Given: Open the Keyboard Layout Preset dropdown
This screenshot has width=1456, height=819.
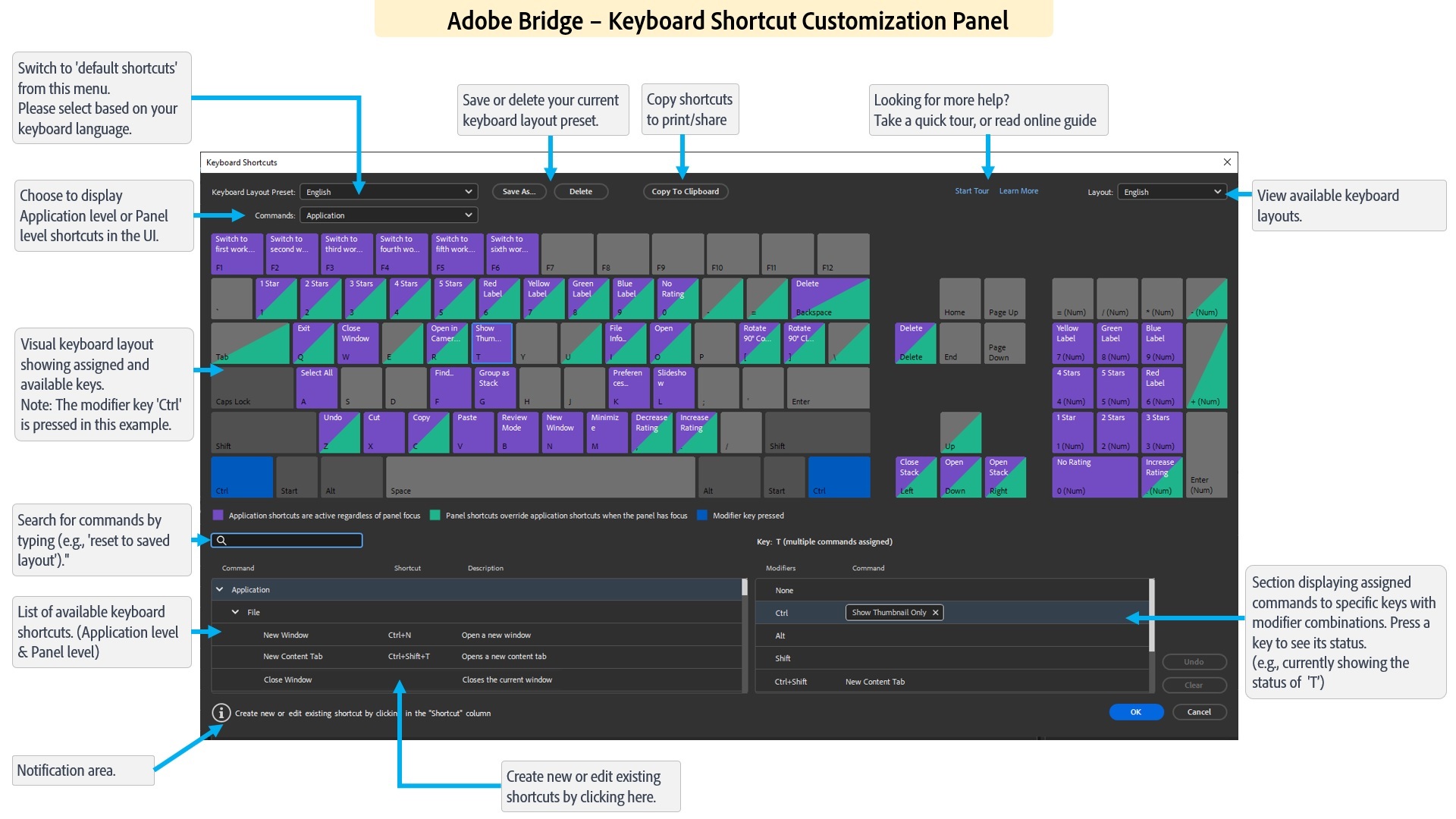Looking at the screenshot, I should coord(388,191).
